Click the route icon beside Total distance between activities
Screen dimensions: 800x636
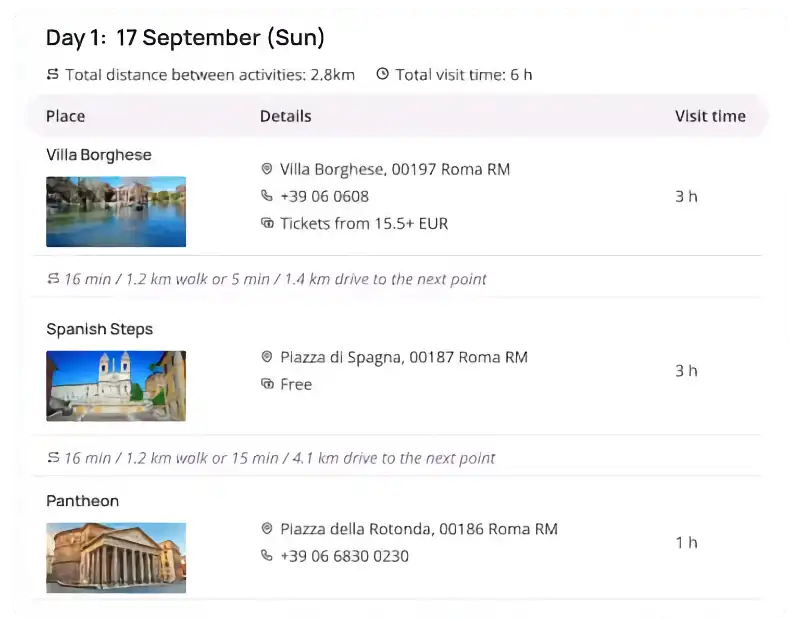(53, 74)
